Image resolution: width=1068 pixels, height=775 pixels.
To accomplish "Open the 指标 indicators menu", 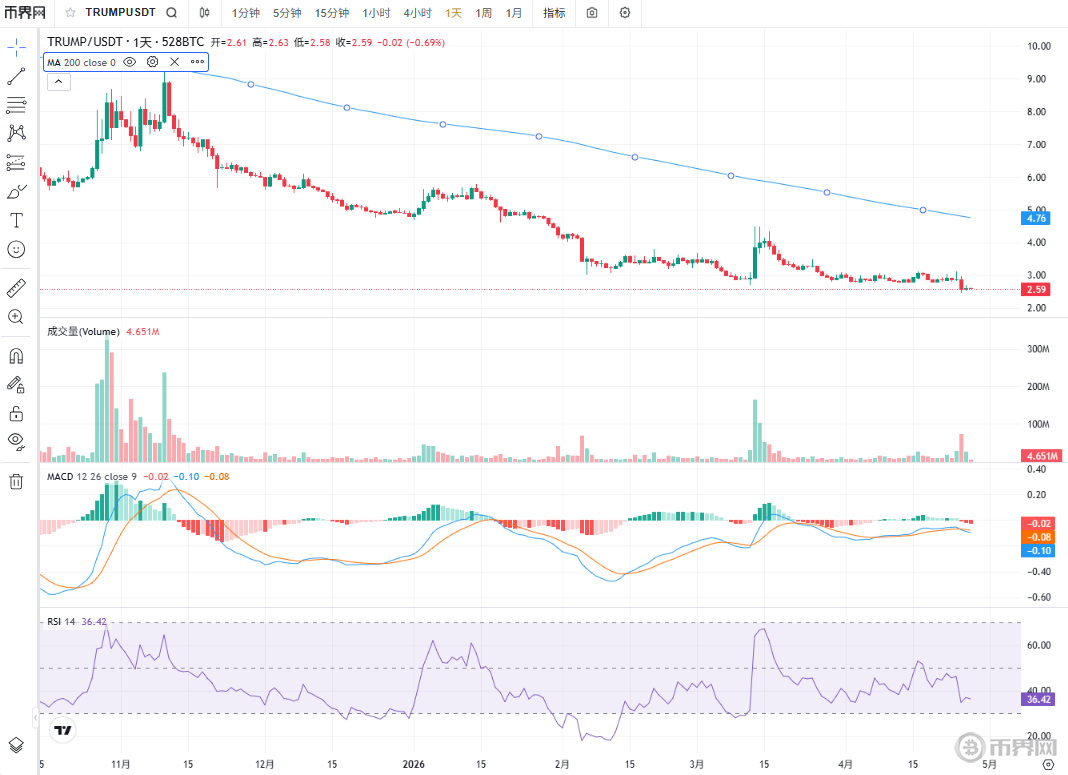I will (x=554, y=13).
